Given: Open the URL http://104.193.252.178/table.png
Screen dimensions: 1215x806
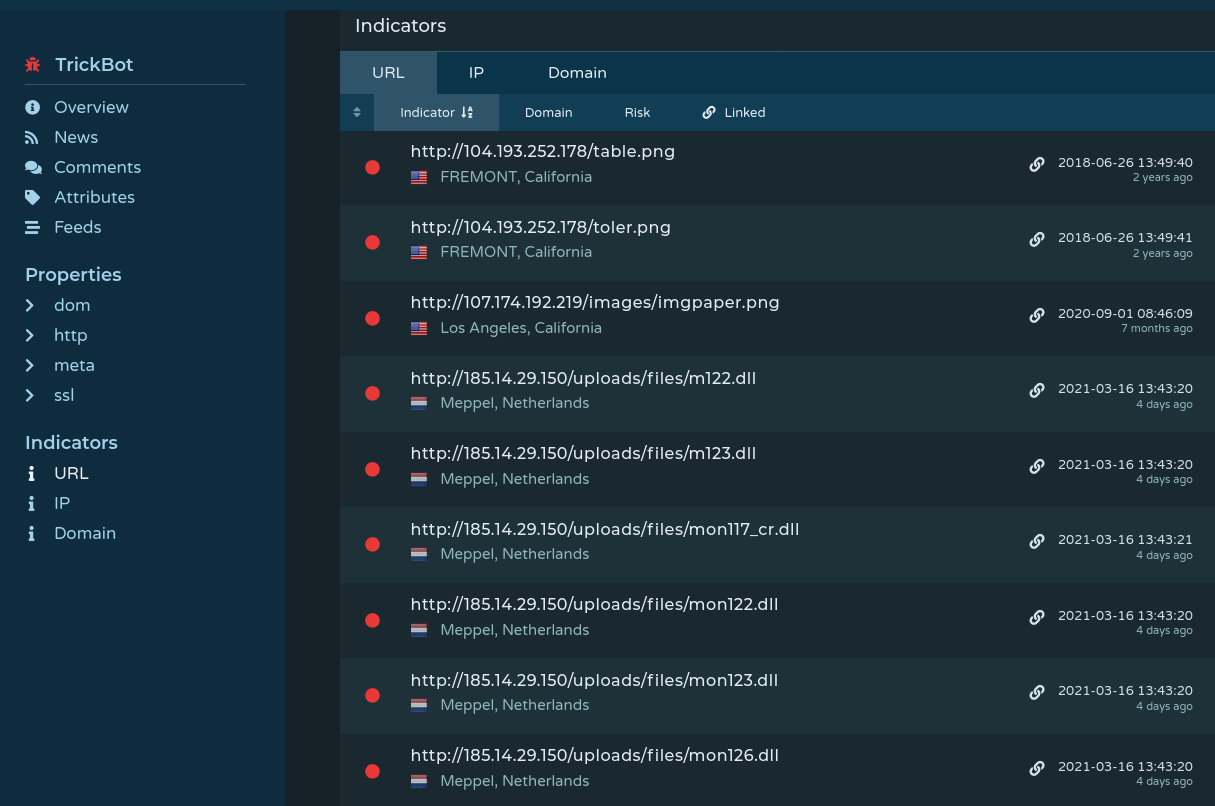Looking at the screenshot, I should [x=542, y=151].
